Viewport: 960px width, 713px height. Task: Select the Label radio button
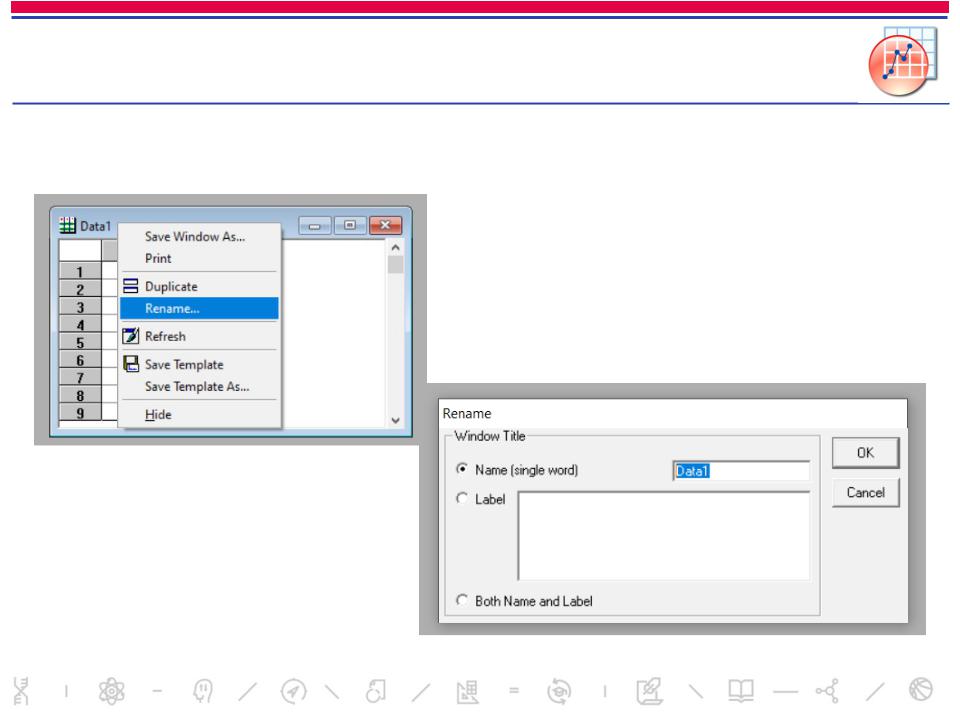[x=462, y=498]
